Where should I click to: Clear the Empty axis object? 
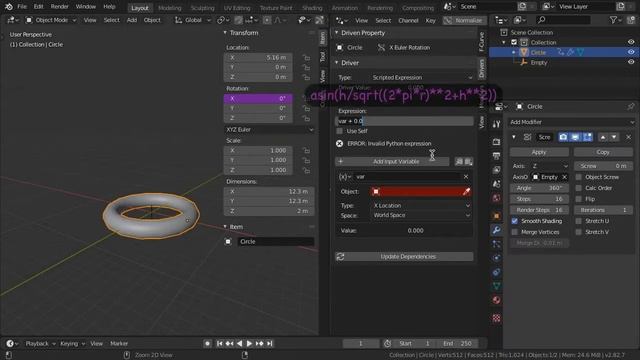pyautogui.click(x=564, y=177)
